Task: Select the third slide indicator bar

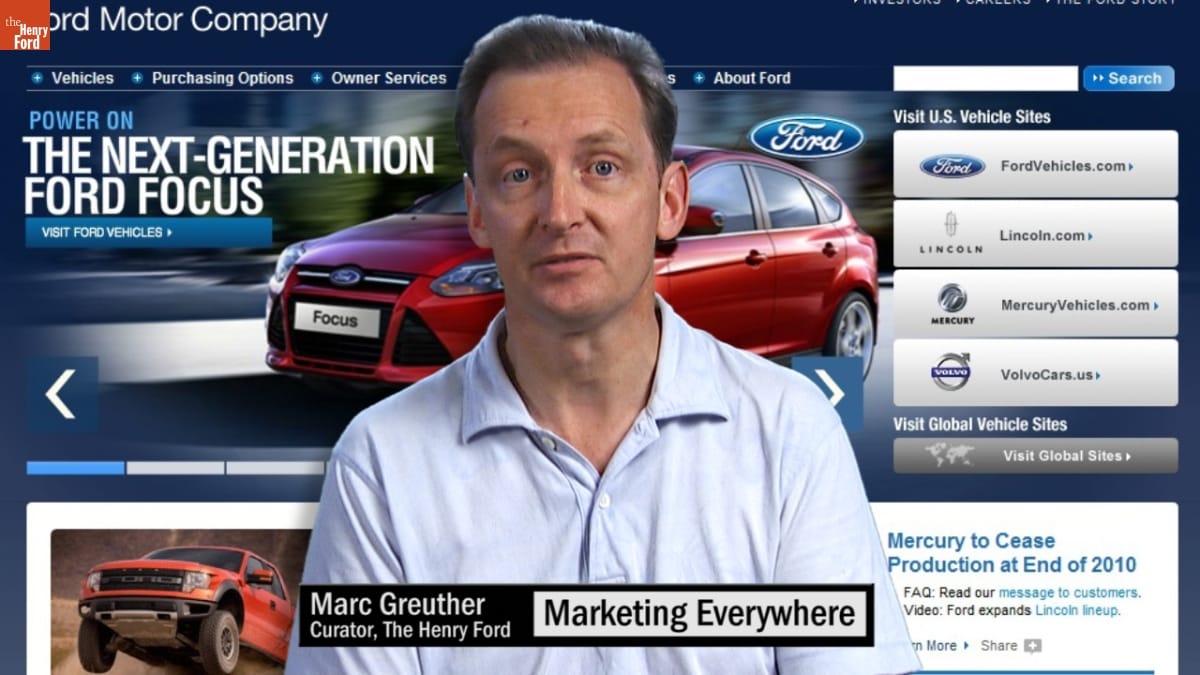Action: (275, 467)
